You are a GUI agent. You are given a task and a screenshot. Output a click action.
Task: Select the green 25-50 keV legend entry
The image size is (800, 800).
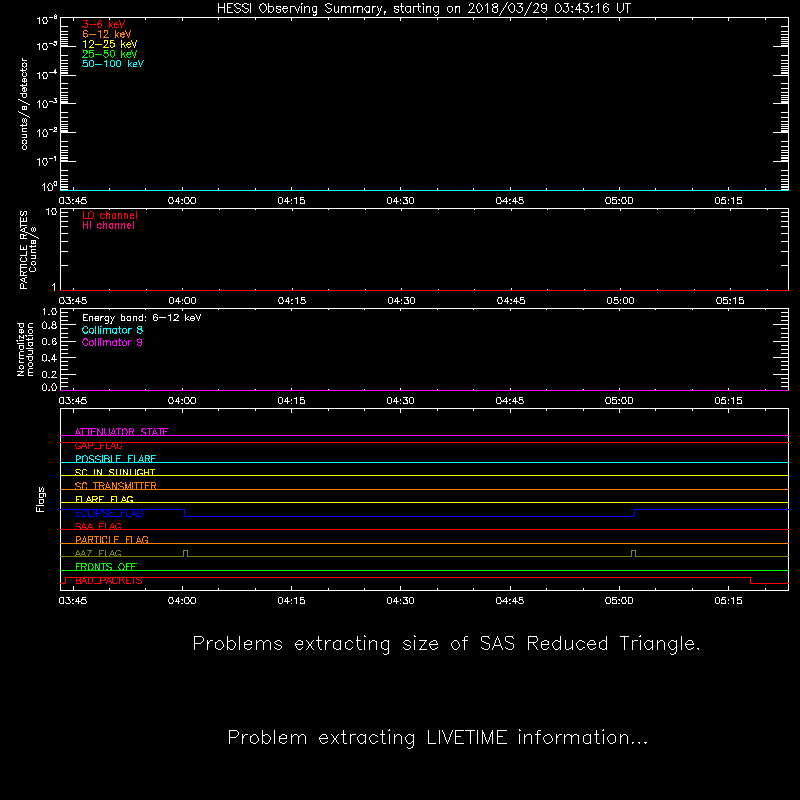[x=110, y=54]
